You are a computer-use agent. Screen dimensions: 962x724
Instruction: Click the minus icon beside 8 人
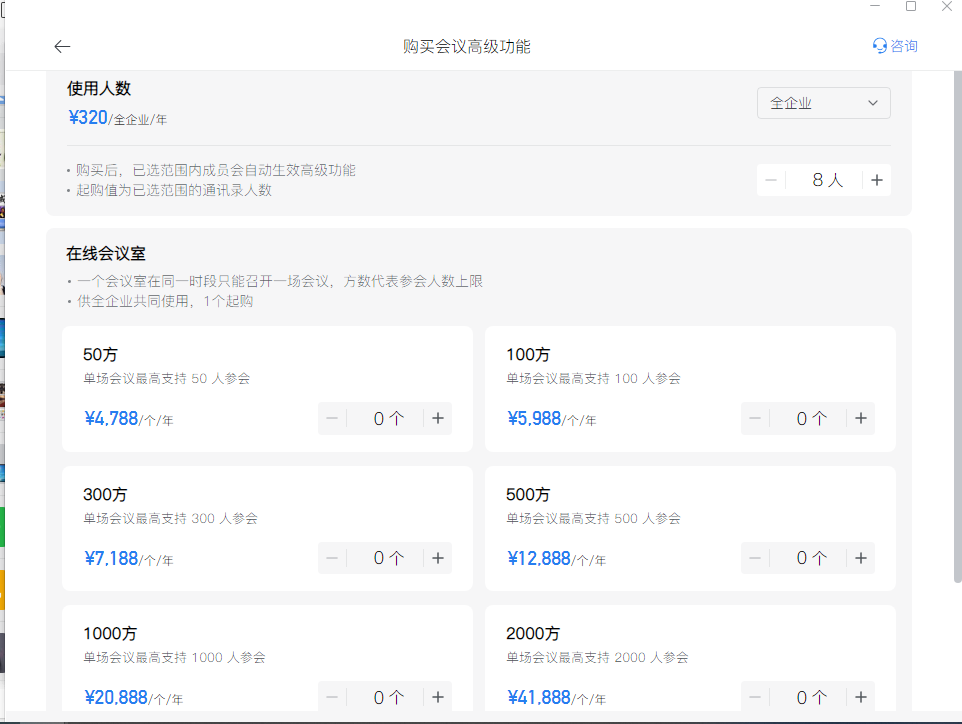(770, 180)
